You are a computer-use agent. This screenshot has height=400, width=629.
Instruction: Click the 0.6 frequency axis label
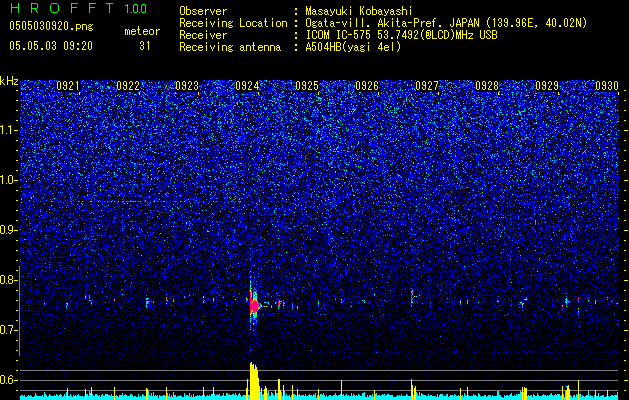tap(9, 380)
